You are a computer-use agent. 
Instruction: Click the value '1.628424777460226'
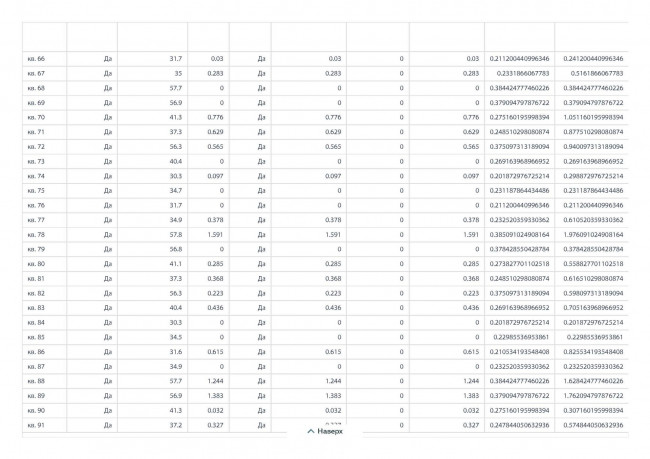click(x=593, y=381)
